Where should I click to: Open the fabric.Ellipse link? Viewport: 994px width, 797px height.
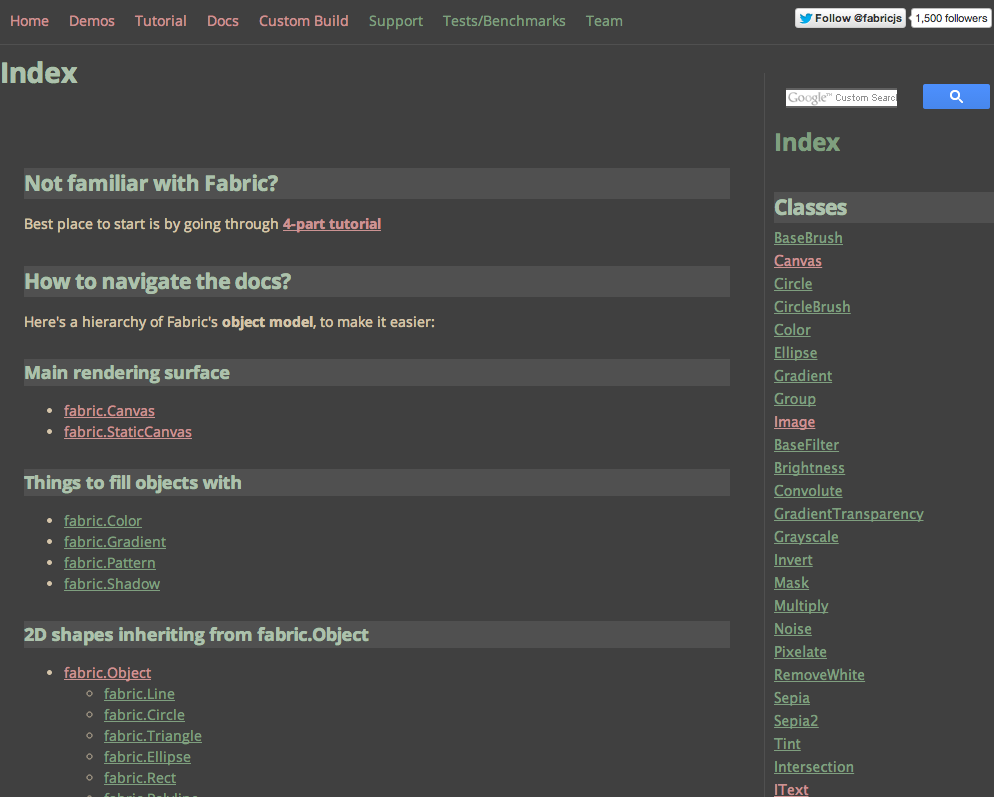147,756
